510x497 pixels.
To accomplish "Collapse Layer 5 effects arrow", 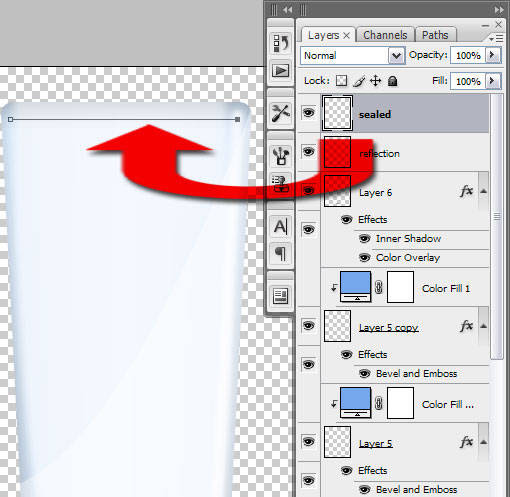I will [483, 442].
